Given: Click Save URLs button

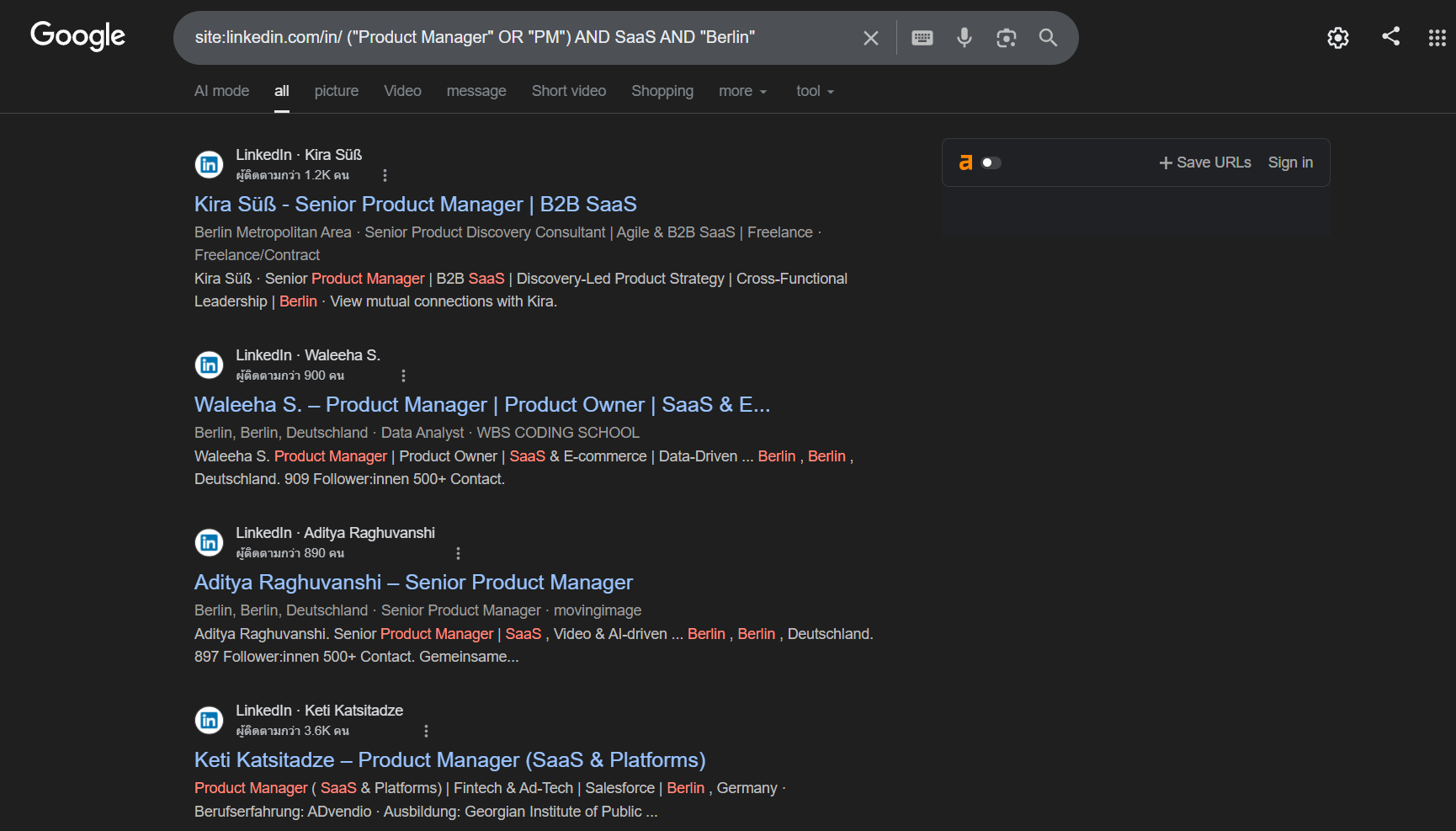Looking at the screenshot, I should click(x=1205, y=162).
